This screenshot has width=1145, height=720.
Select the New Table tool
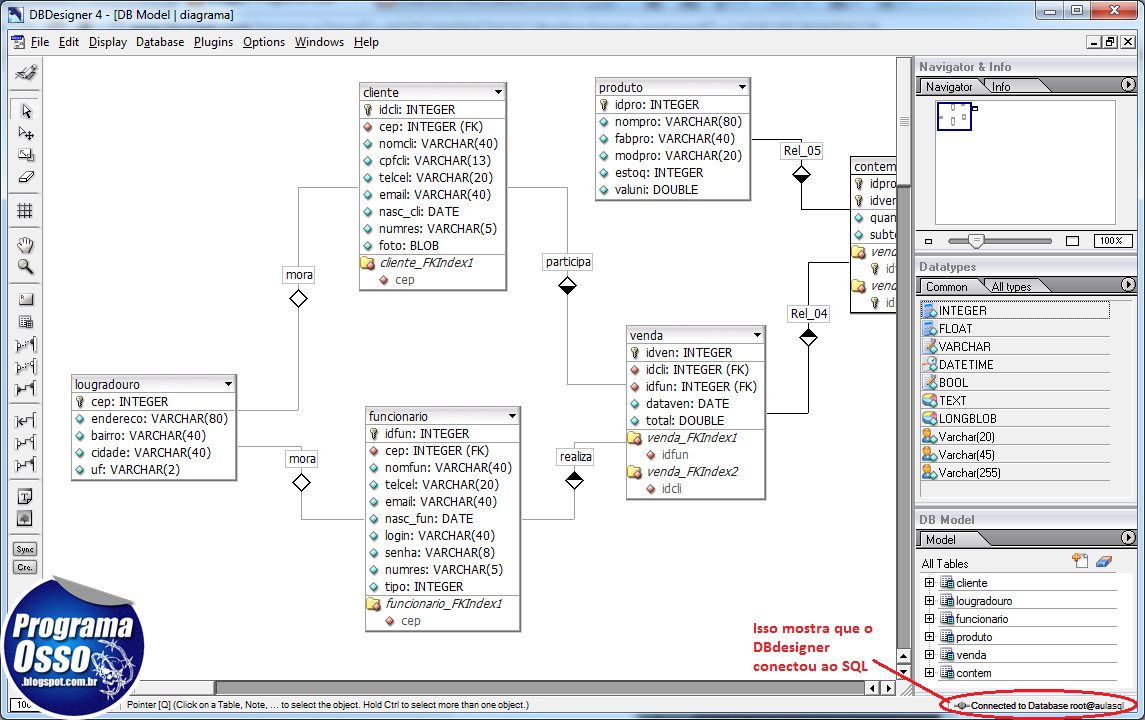pos(26,322)
